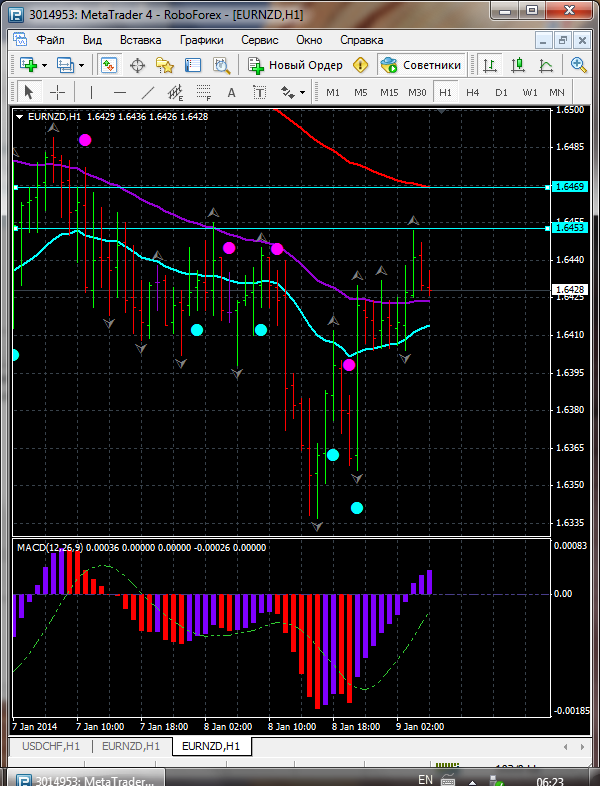Click the chart shift marker triangle at top
The width and height of the screenshot is (600, 786).
(x=441, y=111)
